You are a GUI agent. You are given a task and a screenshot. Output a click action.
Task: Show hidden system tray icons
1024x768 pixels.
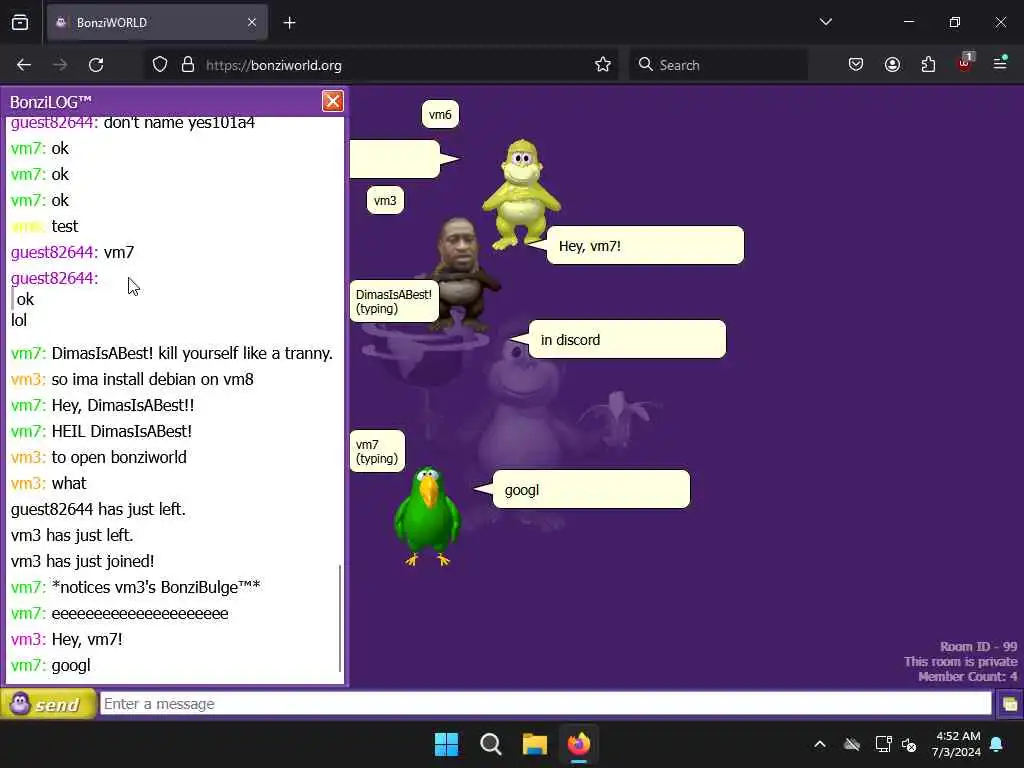[x=820, y=744]
